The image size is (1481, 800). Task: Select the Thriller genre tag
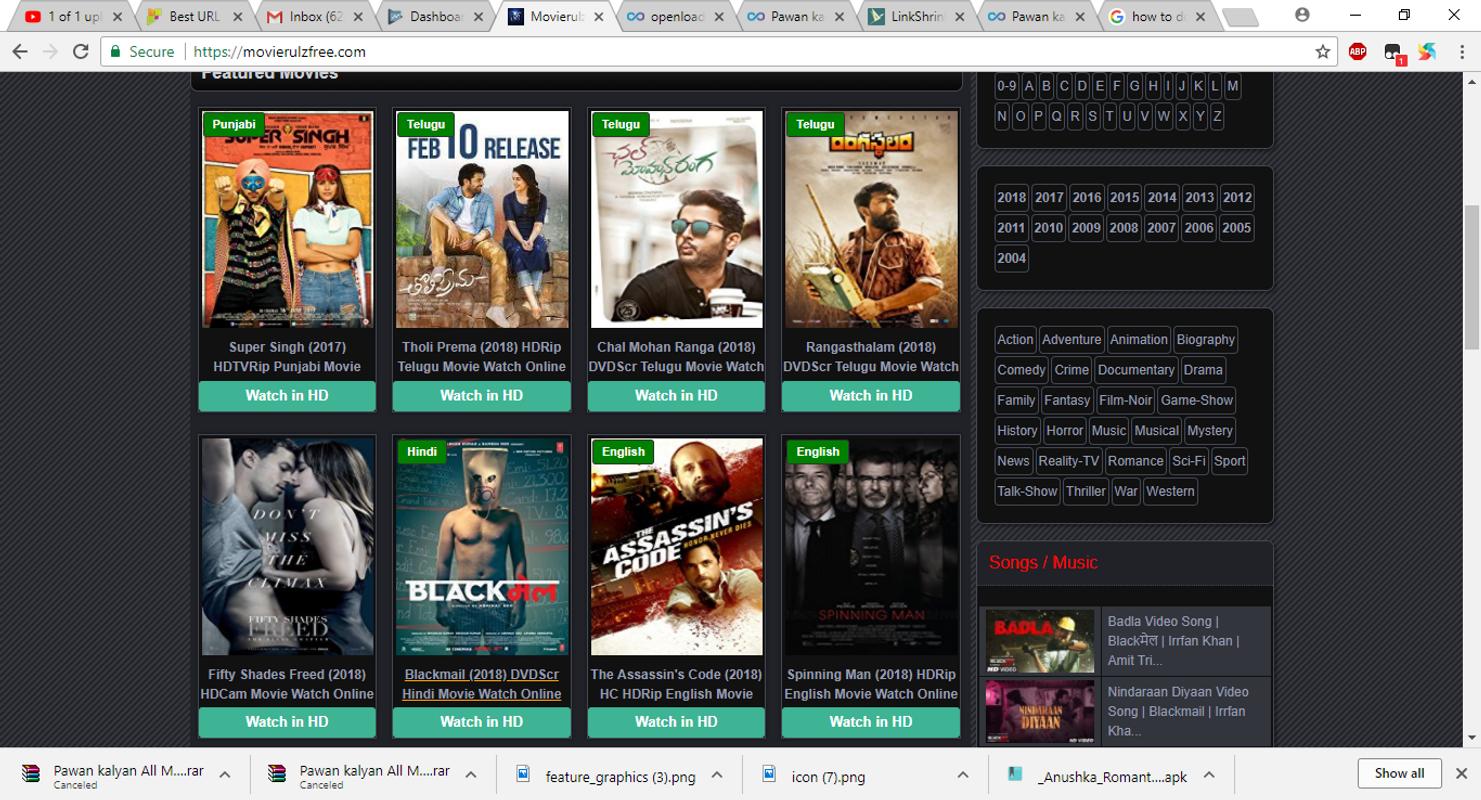tap(1086, 491)
